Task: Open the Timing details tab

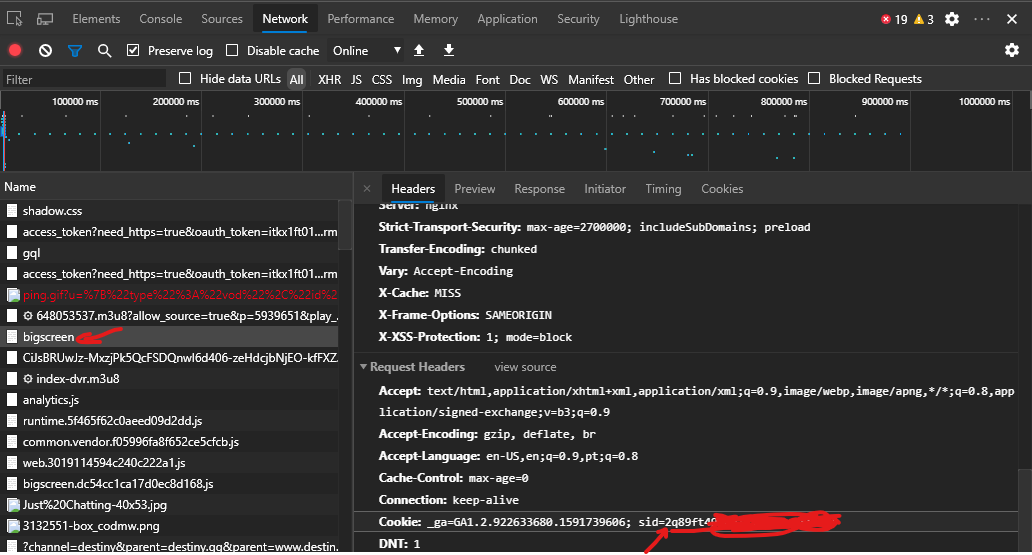Action: pyautogui.click(x=663, y=189)
